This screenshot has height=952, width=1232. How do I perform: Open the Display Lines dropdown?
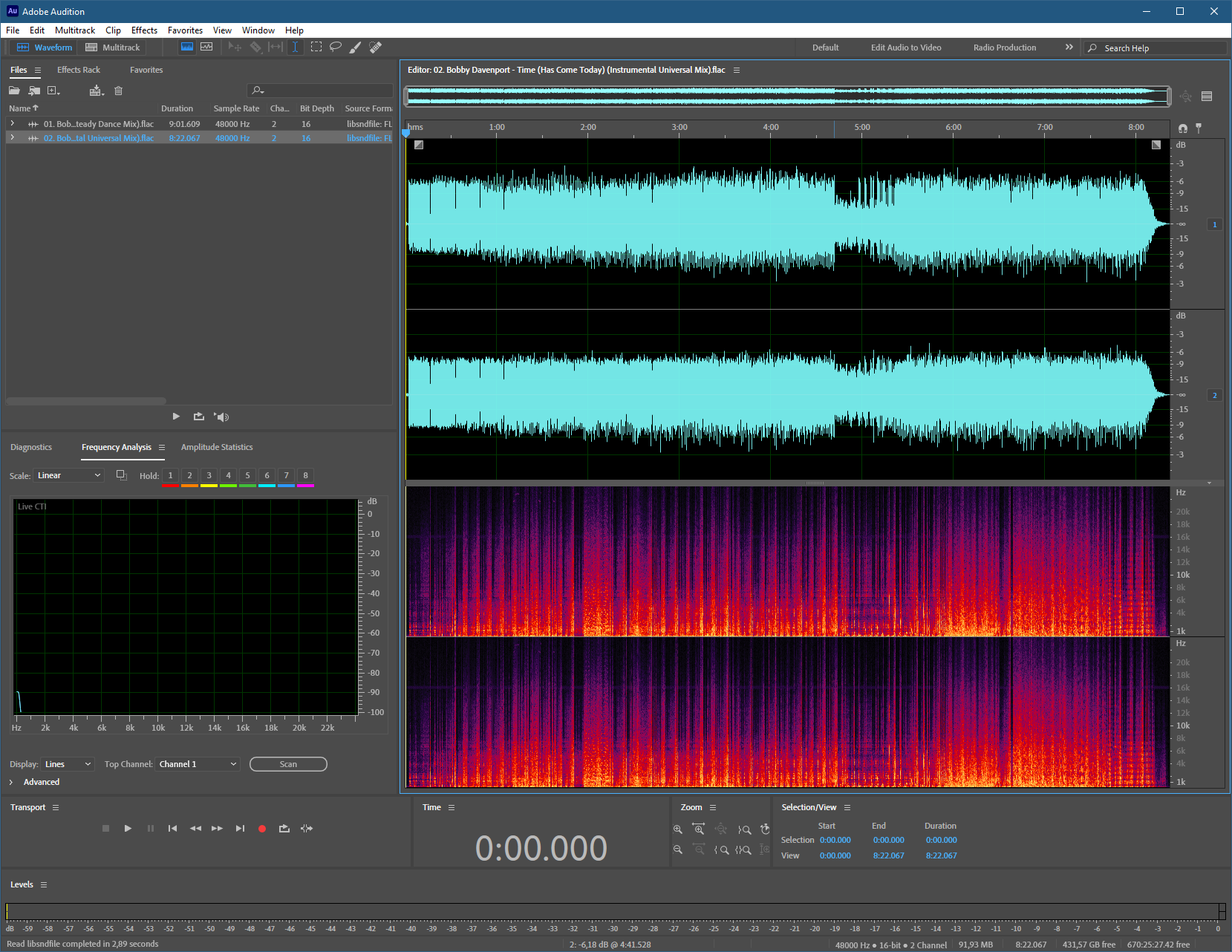pyautogui.click(x=68, y=764)
